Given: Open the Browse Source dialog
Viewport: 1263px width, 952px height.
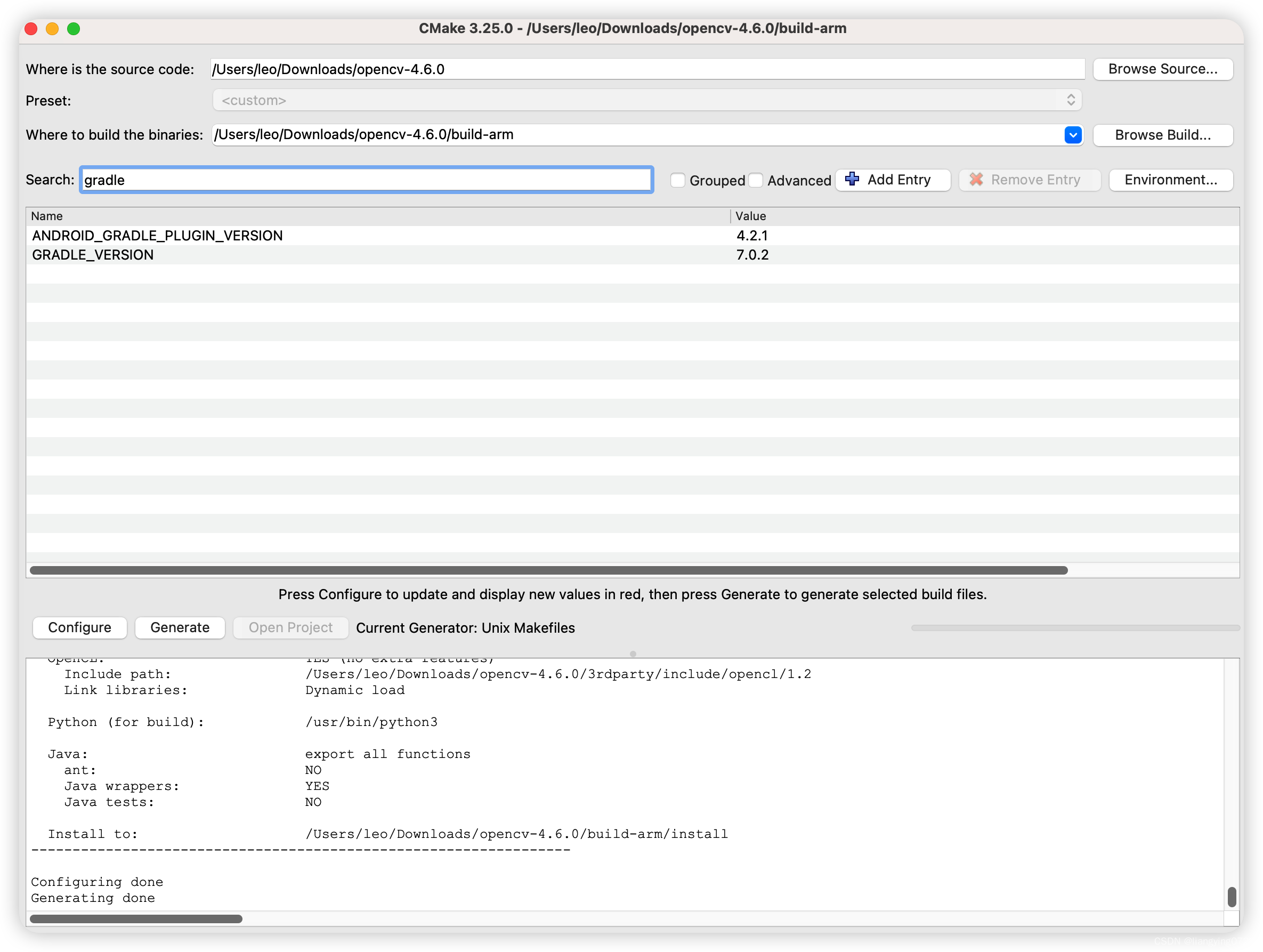Looking at the screenshot, I should tap(1162, 69).
